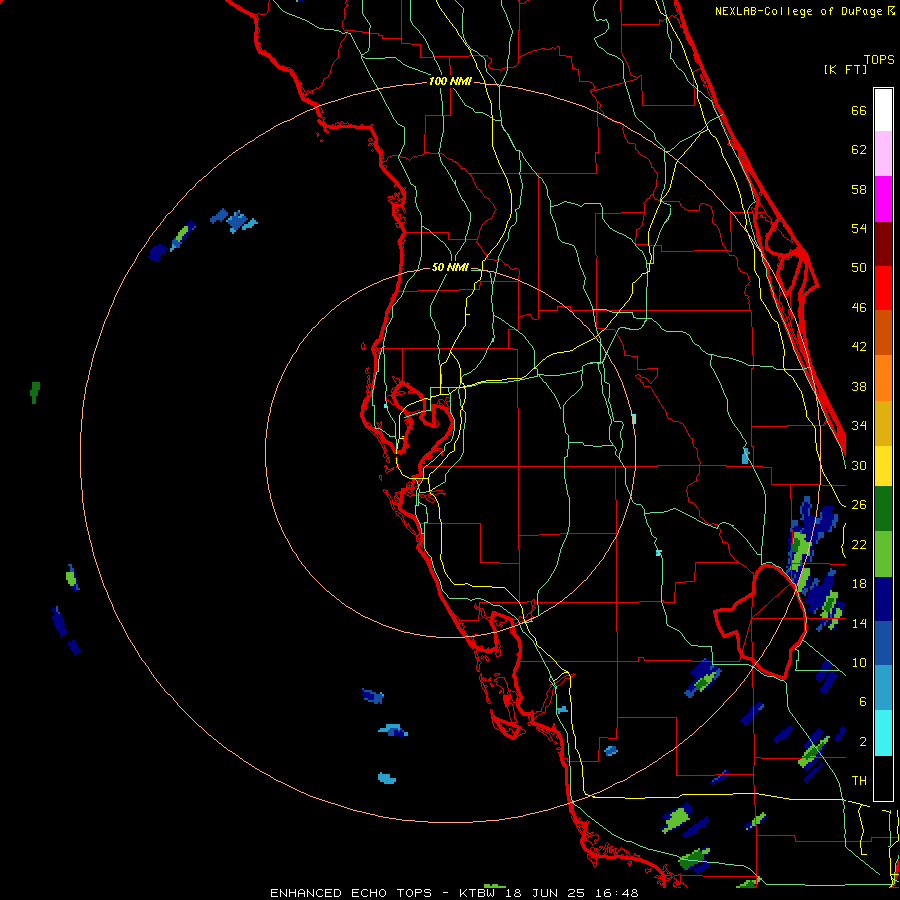Select the dark red (maroon) legend swatch
This screenshot has width=900, height=900.
[883, 245]
